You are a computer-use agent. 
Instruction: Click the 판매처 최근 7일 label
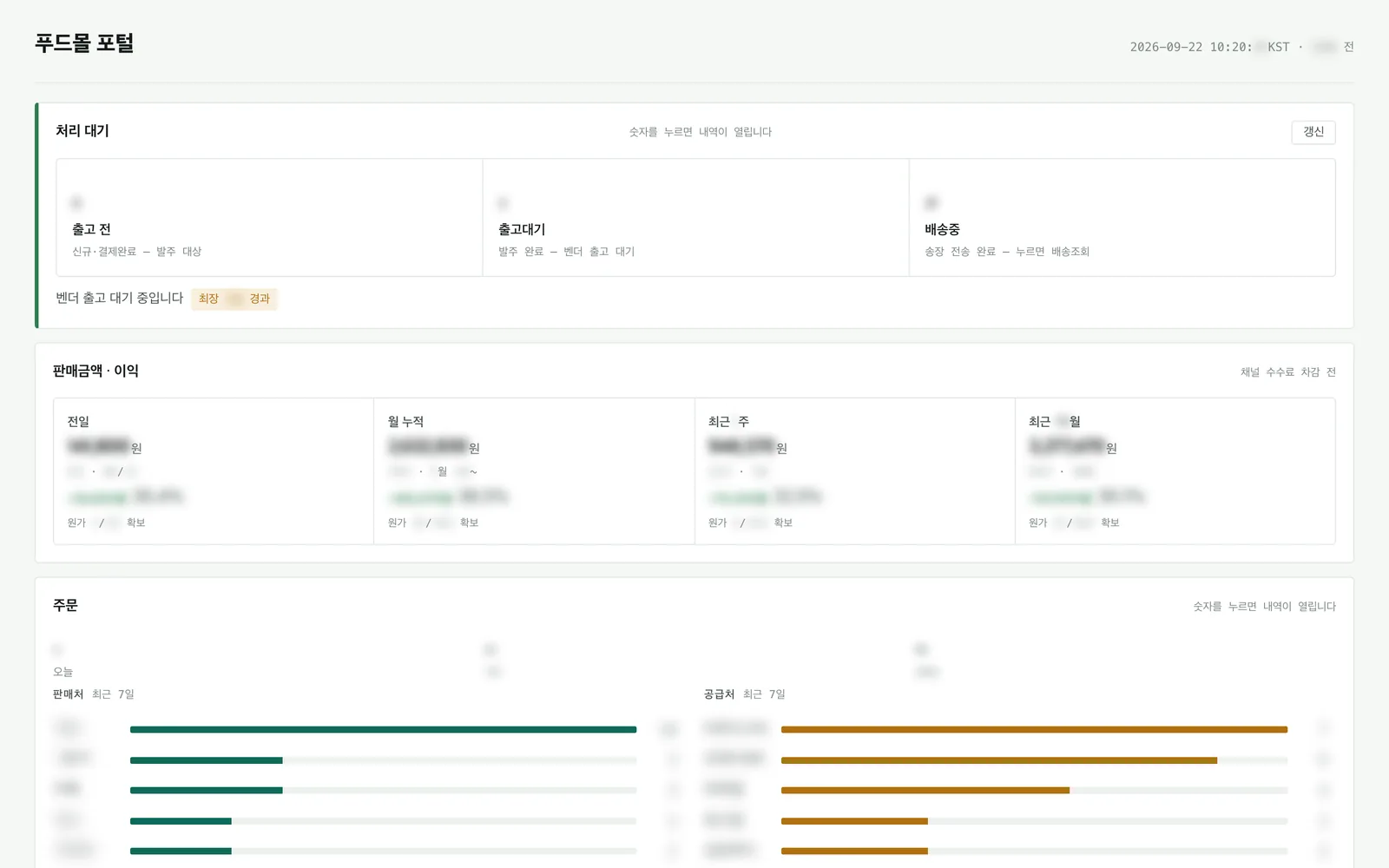tap(94, 694)
